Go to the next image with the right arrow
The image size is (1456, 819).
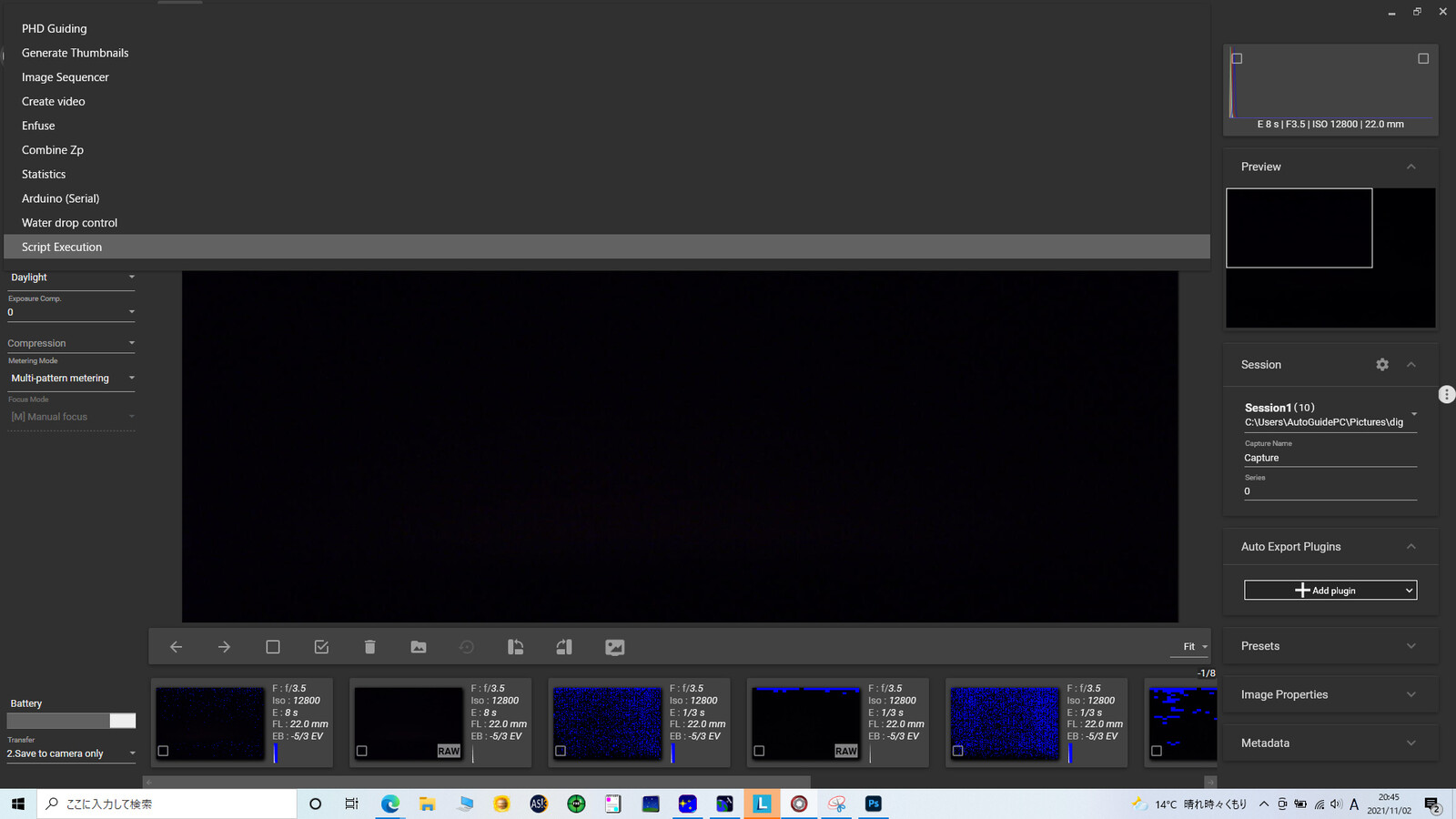(224, 647)
